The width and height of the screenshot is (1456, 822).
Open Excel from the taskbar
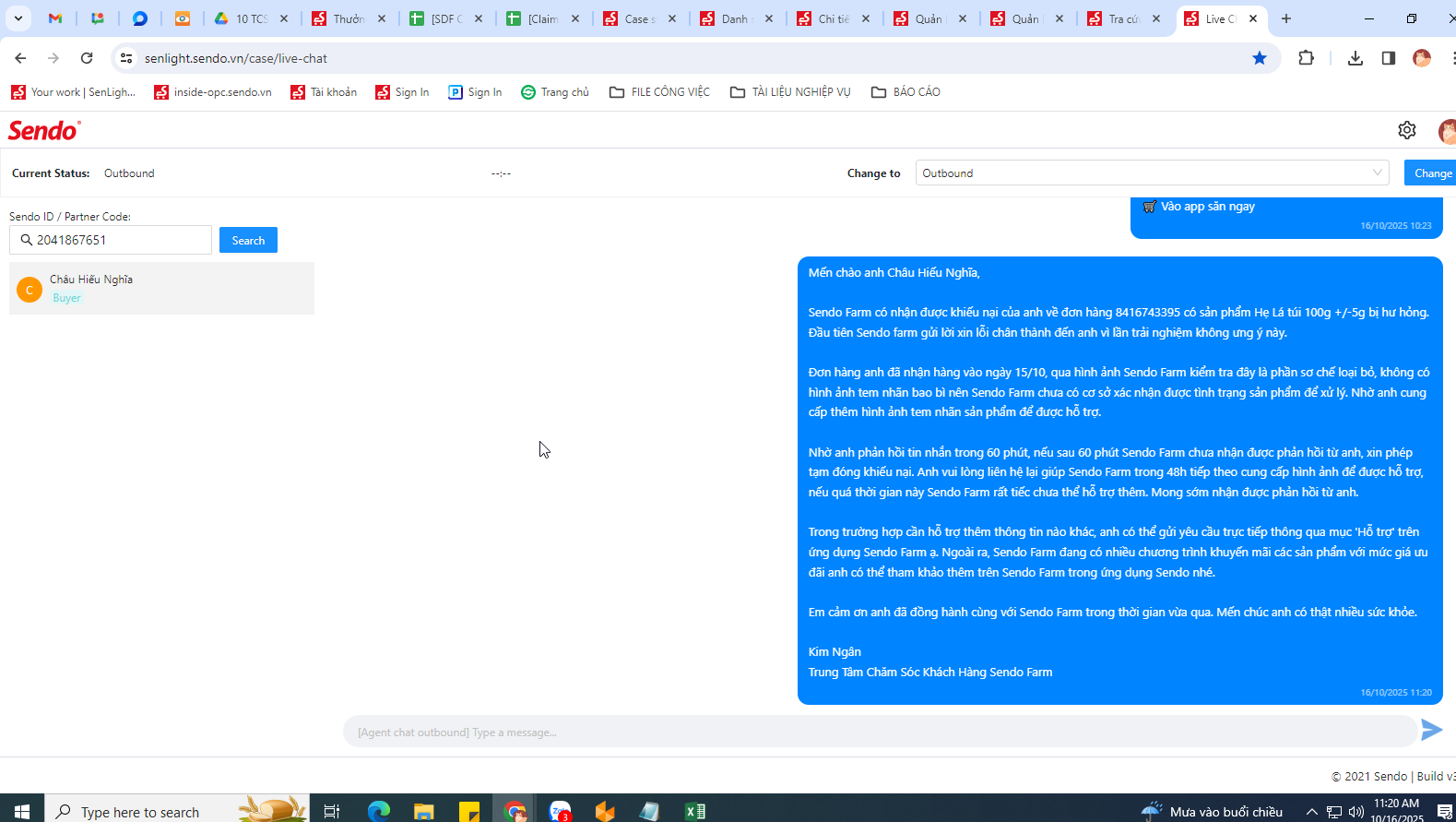695,811
